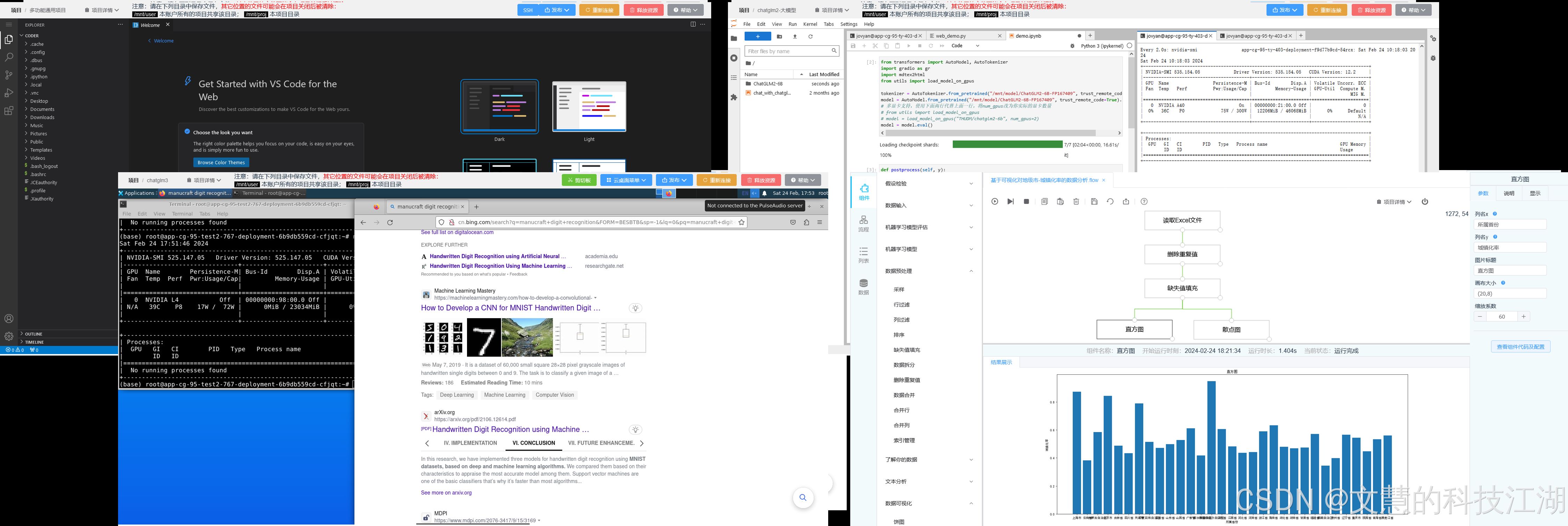Switch to the 说明 tab in properties panel
The image size is (1568, 526).
point(1508,193)
